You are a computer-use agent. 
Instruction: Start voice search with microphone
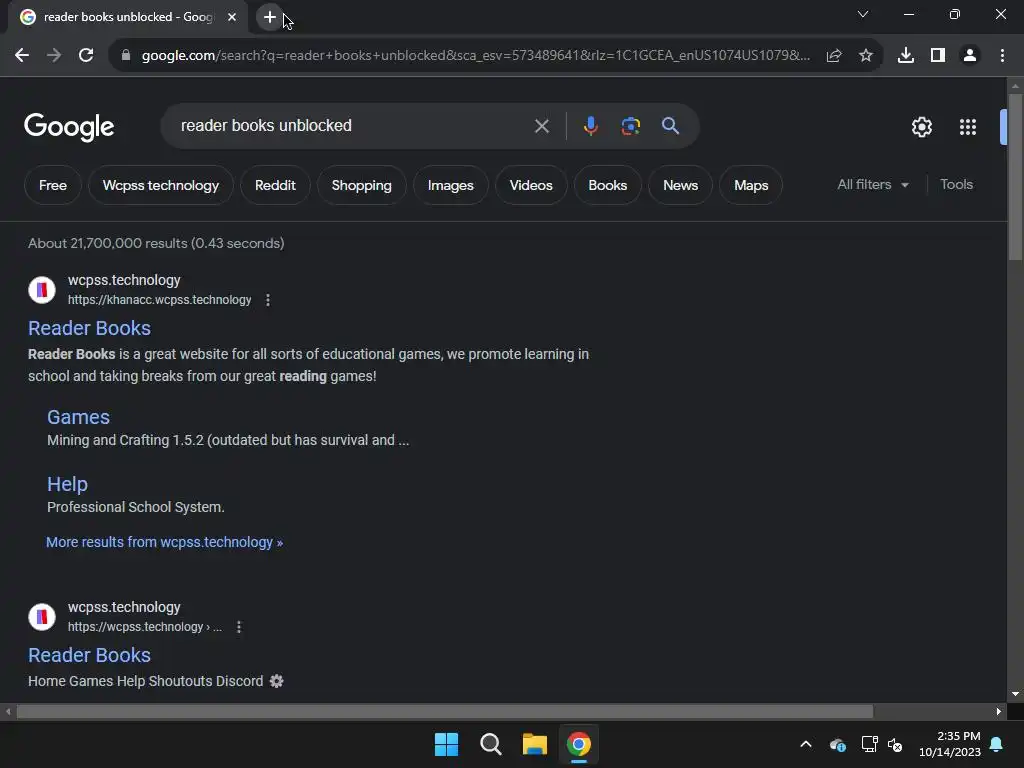click(x=590, y=126)
